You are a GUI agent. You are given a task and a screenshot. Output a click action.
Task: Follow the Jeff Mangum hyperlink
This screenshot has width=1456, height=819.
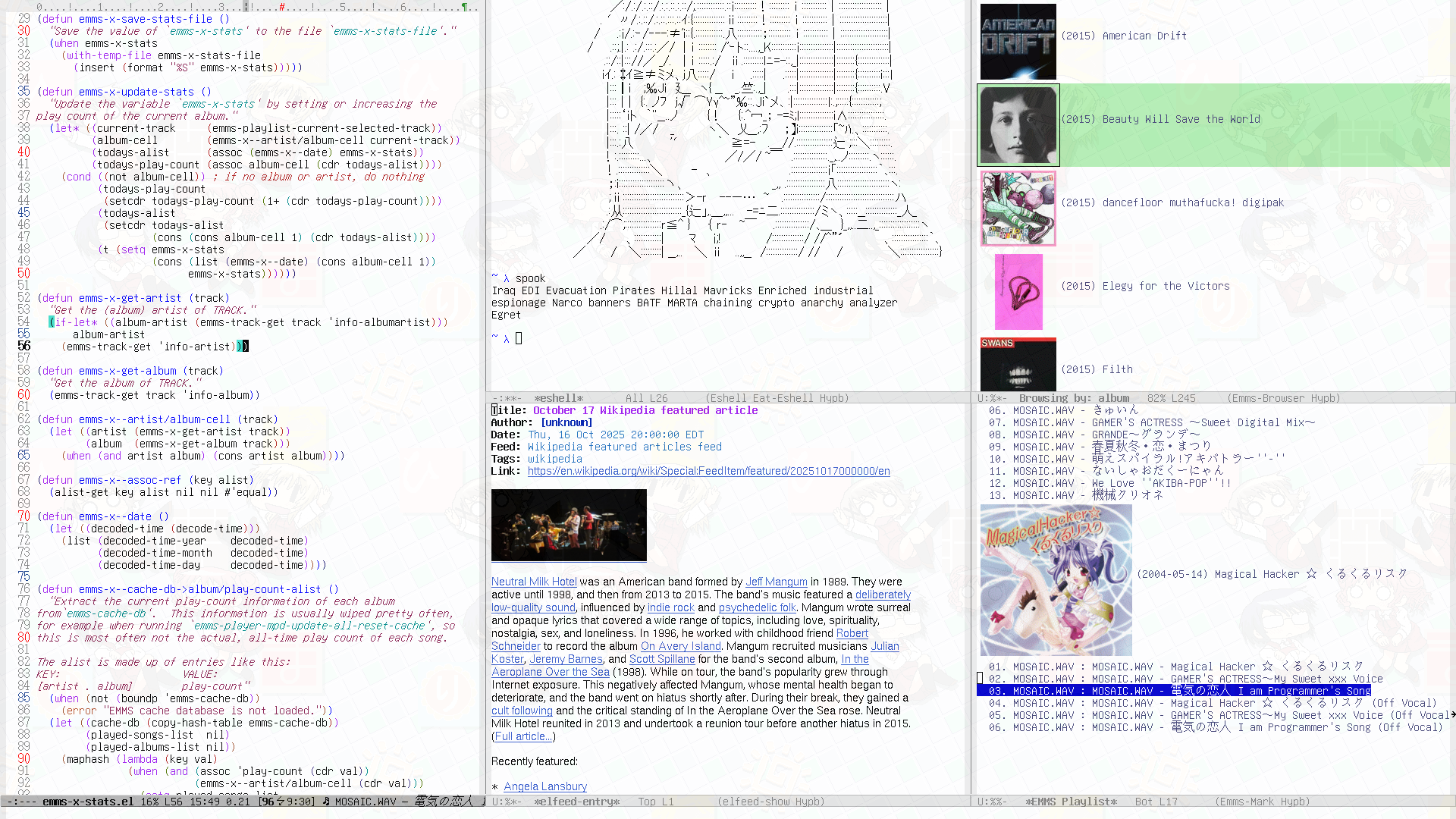coord(776,582)
